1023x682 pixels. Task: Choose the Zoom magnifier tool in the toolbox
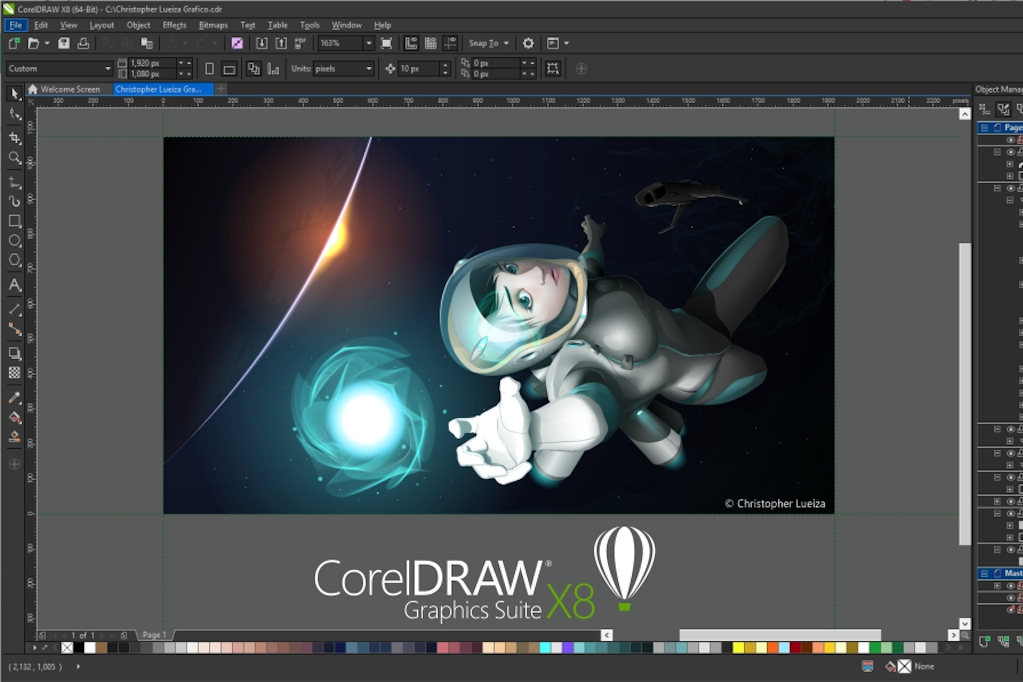point(14,158)
